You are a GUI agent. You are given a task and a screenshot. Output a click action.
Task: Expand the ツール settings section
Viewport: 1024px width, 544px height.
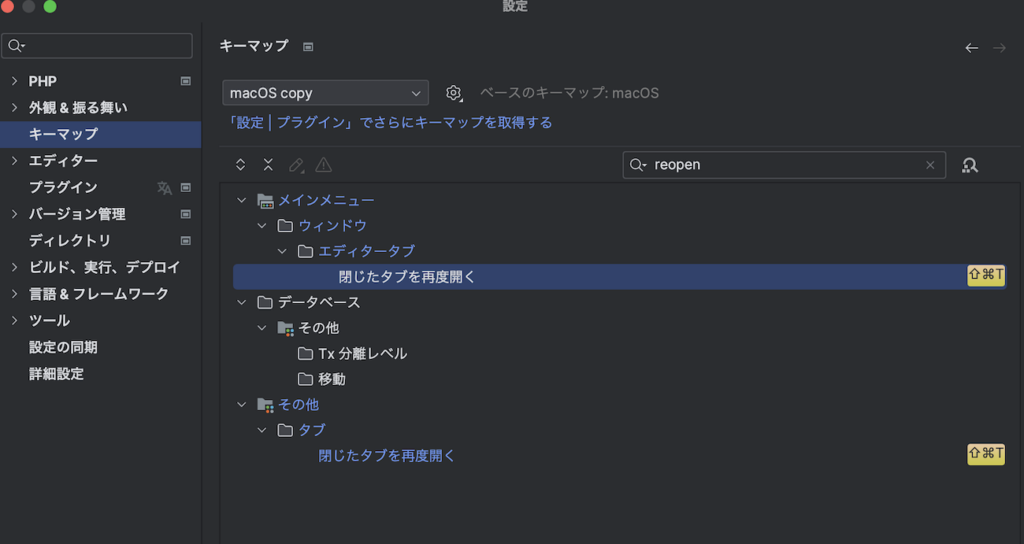click(x=14, y=321)
